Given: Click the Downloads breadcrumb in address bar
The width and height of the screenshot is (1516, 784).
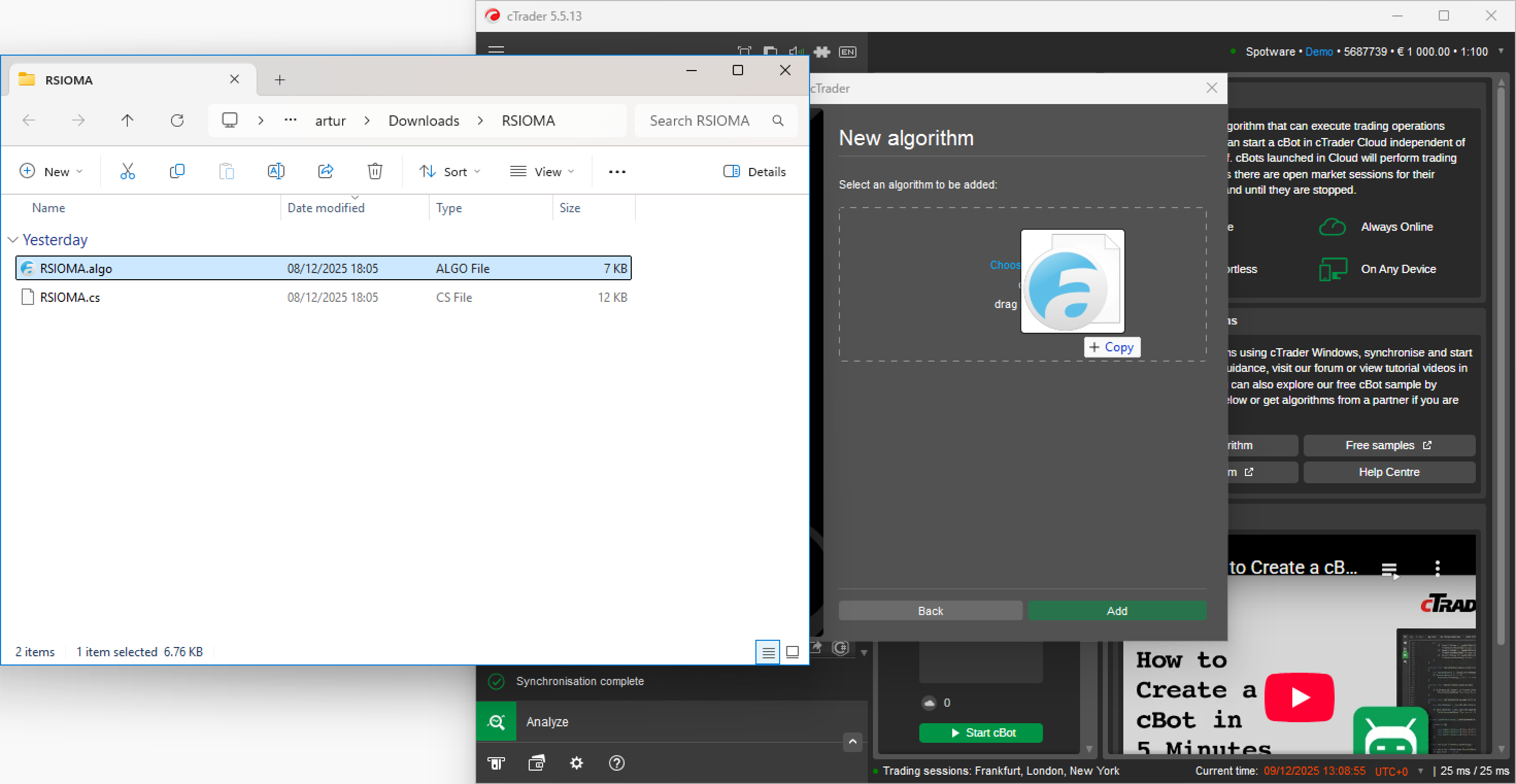Looking at the screenshot, I should coord(424,121).
